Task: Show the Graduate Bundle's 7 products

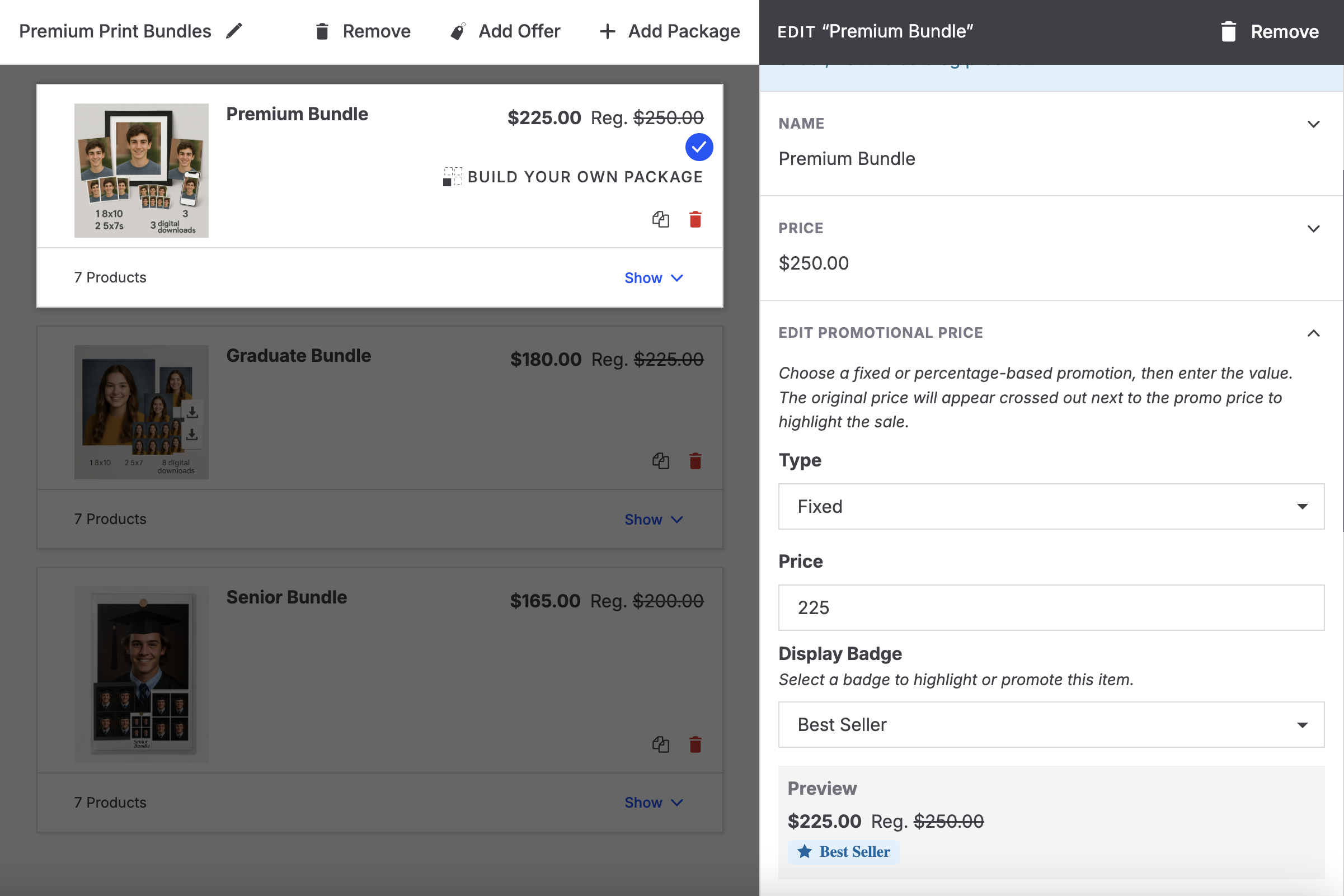Action: [x=653, y=520]
